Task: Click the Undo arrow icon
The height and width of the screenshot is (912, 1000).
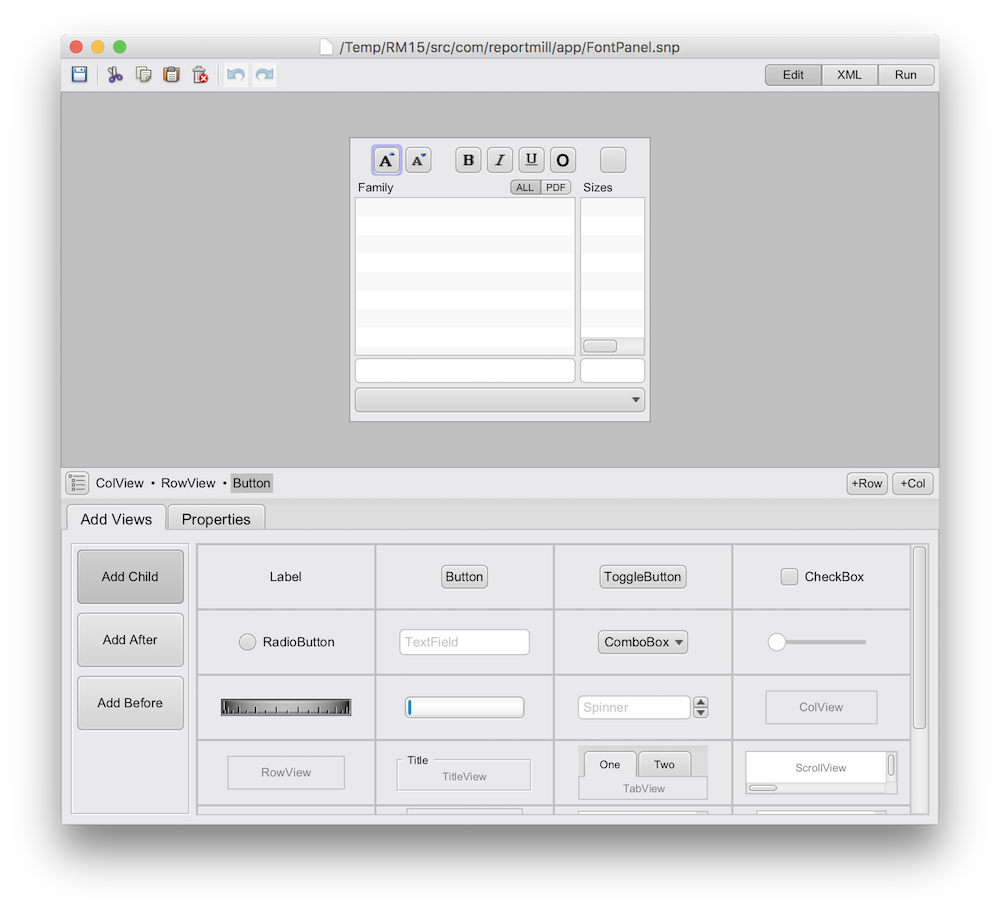Action: point(236,75)
